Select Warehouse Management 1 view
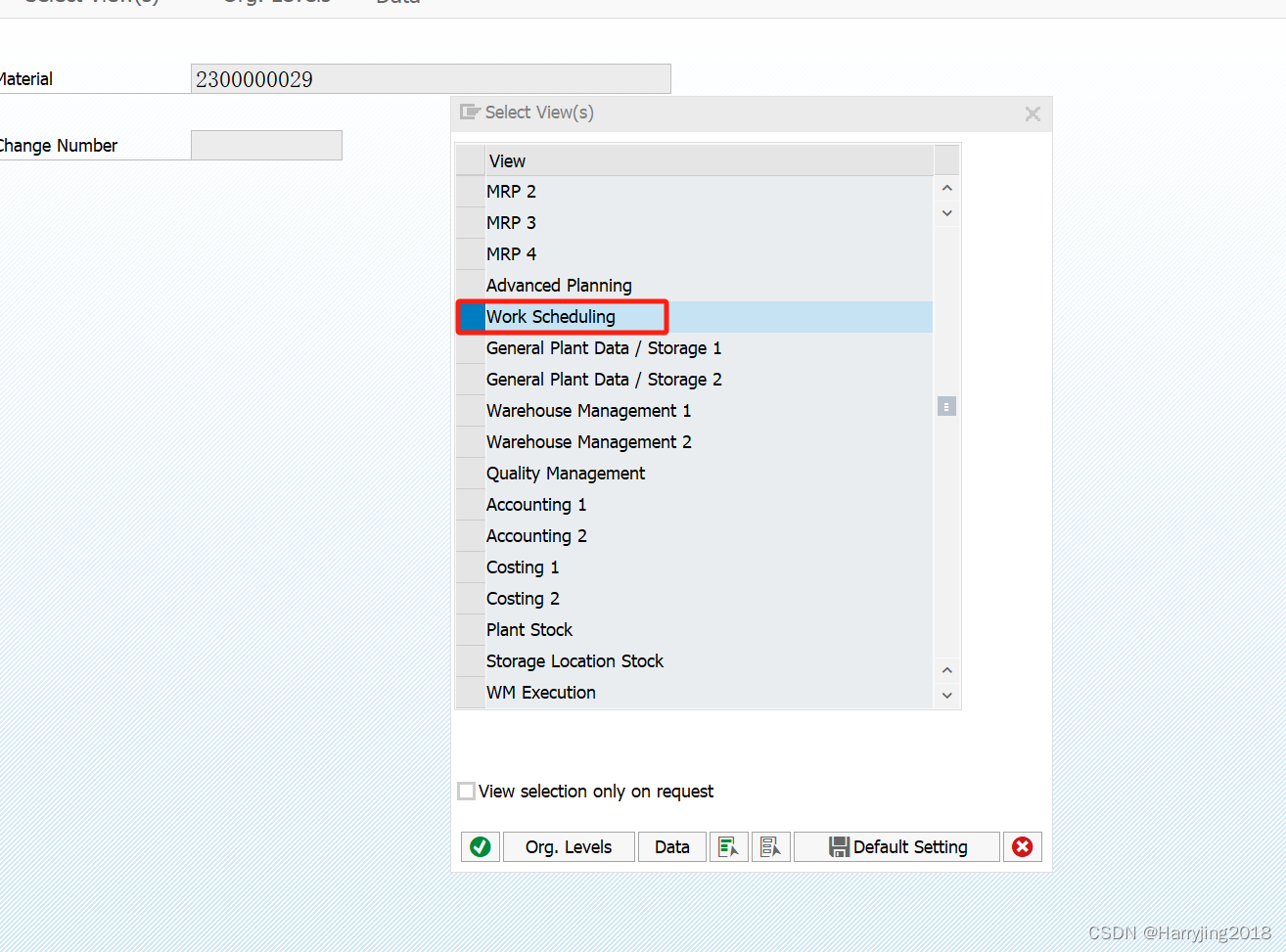 click(x=588, y=411)
